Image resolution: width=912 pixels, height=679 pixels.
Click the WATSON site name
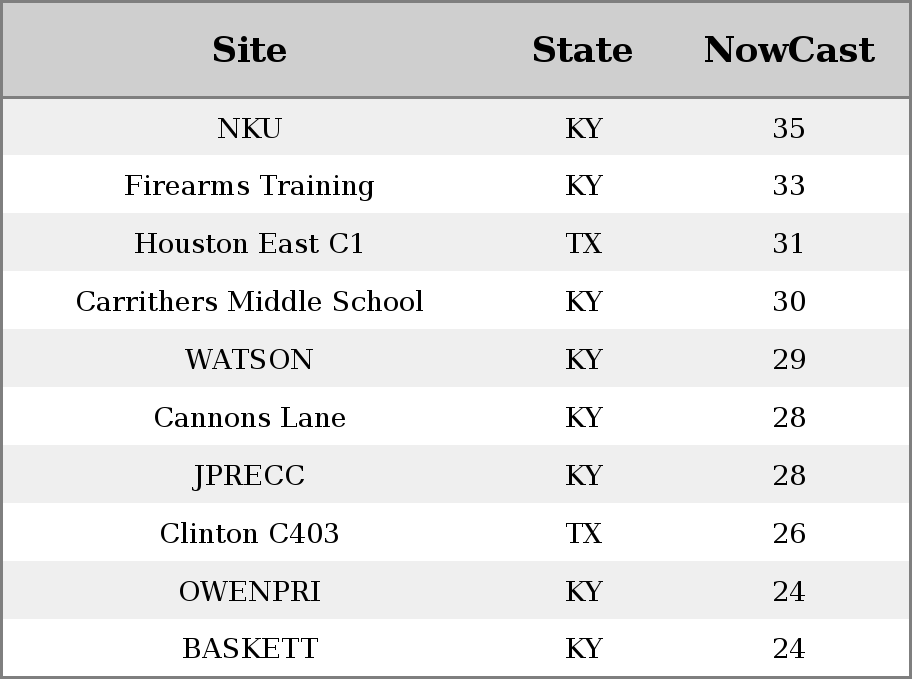pos(249,359)
